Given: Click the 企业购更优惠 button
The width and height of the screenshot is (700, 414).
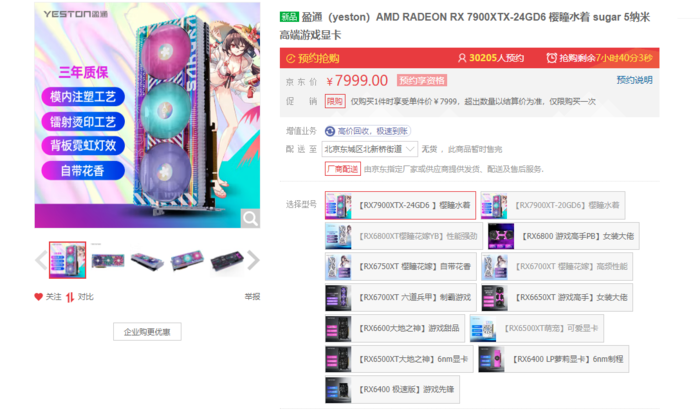Looking at the screenshot, I should click(147, 332).
